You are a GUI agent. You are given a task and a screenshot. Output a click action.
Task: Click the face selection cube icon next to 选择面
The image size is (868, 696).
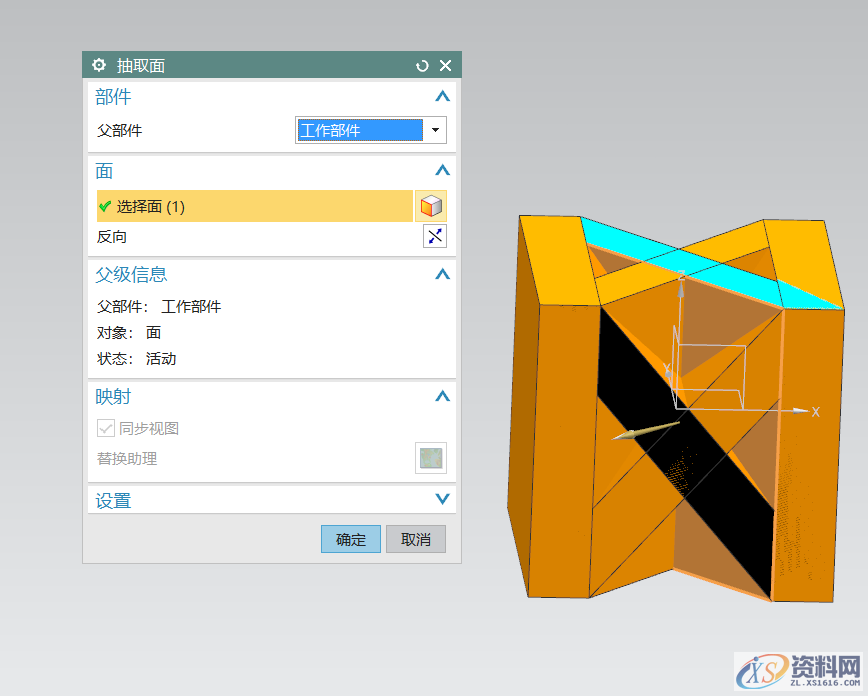(x=431, y=205)
